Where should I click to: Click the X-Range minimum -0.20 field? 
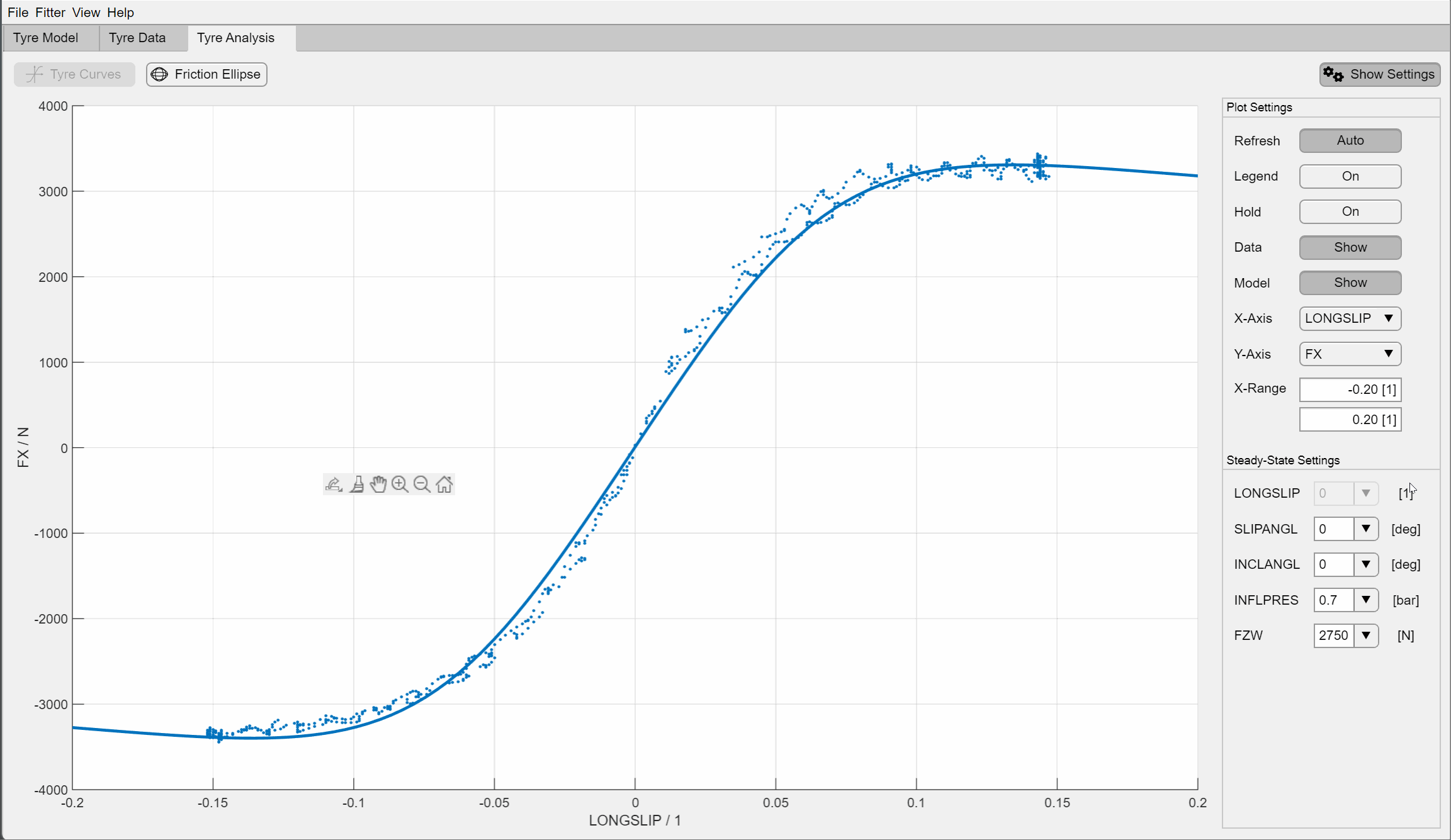[1350, 389]
